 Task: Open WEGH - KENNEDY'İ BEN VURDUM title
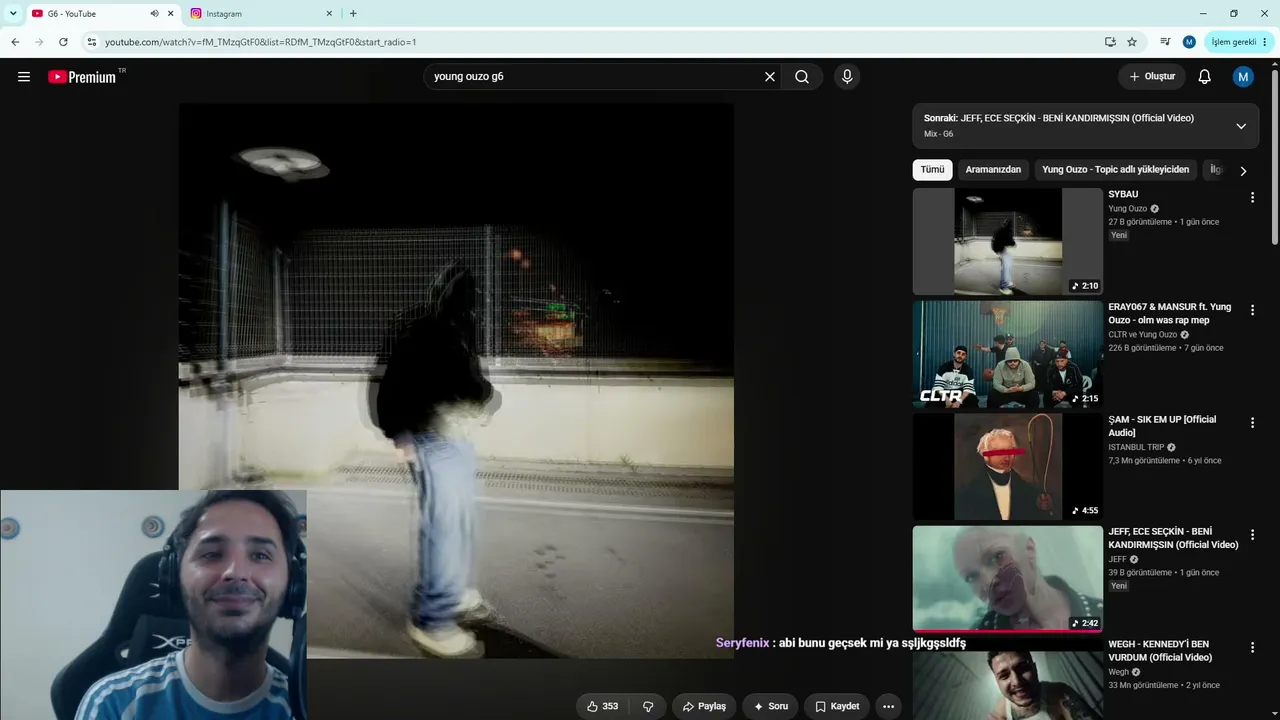click(x=1159, y=651)
